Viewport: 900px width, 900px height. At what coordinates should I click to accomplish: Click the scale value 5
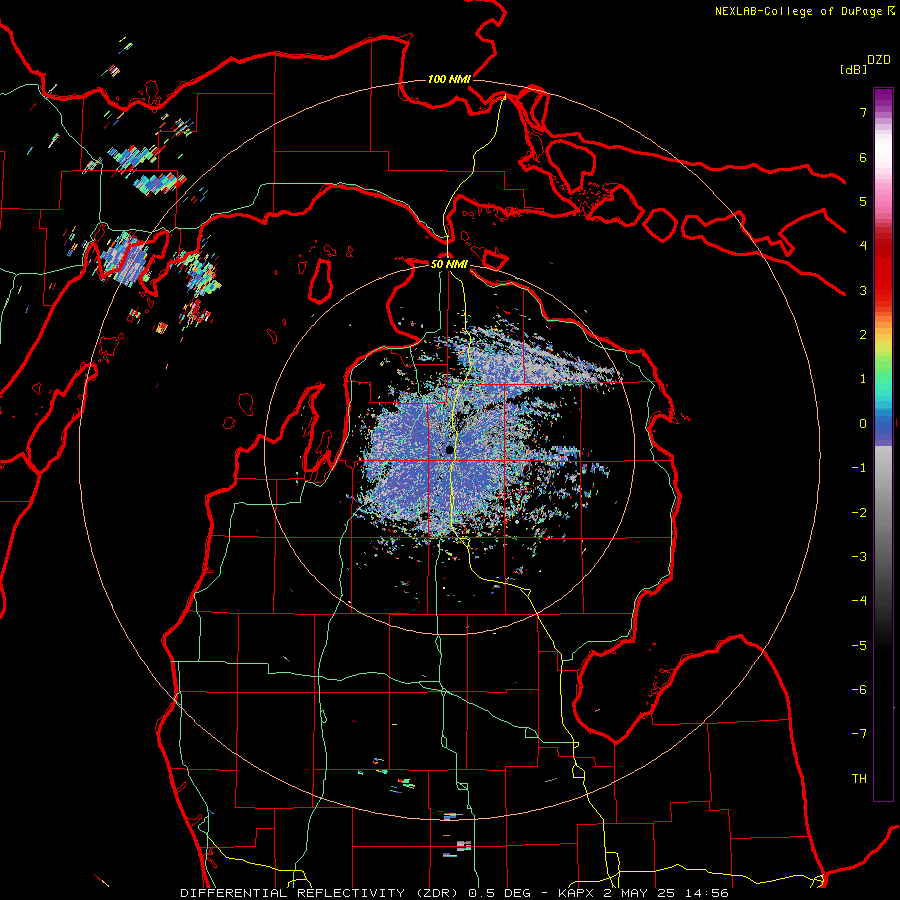[863, 201]
